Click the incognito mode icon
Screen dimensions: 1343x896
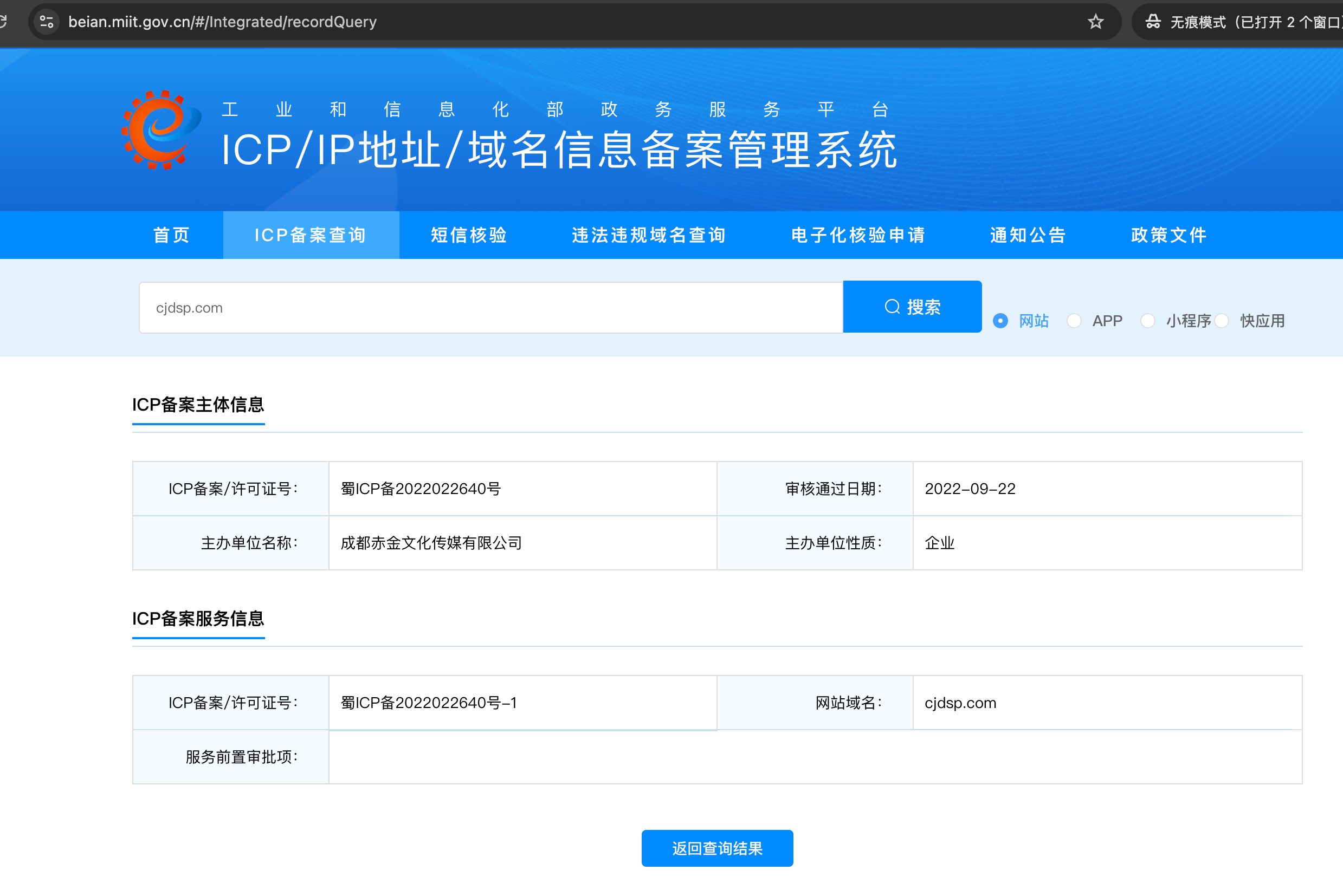(x=1153, y=22)
